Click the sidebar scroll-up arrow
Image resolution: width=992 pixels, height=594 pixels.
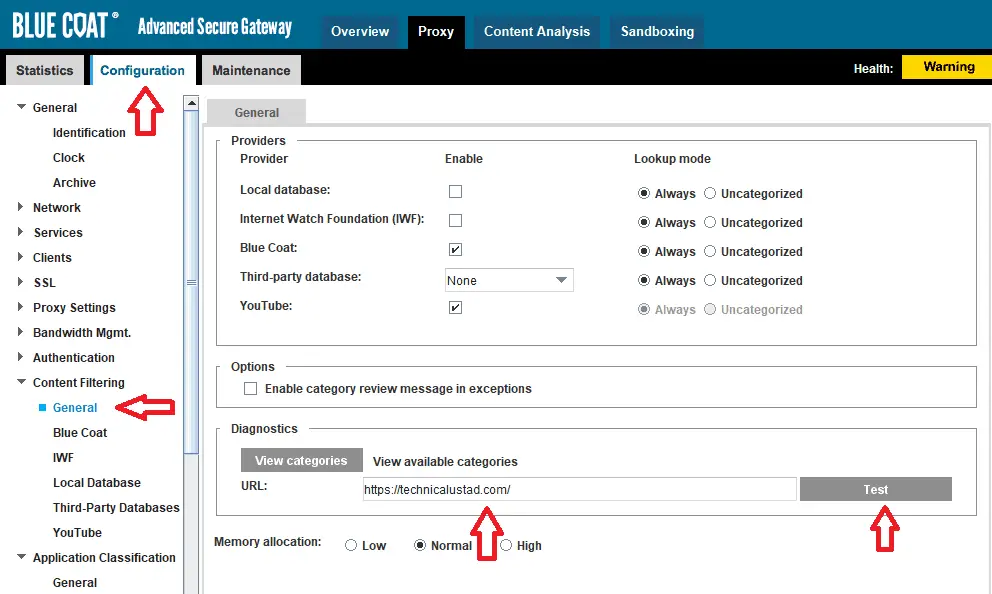point(191,102)
